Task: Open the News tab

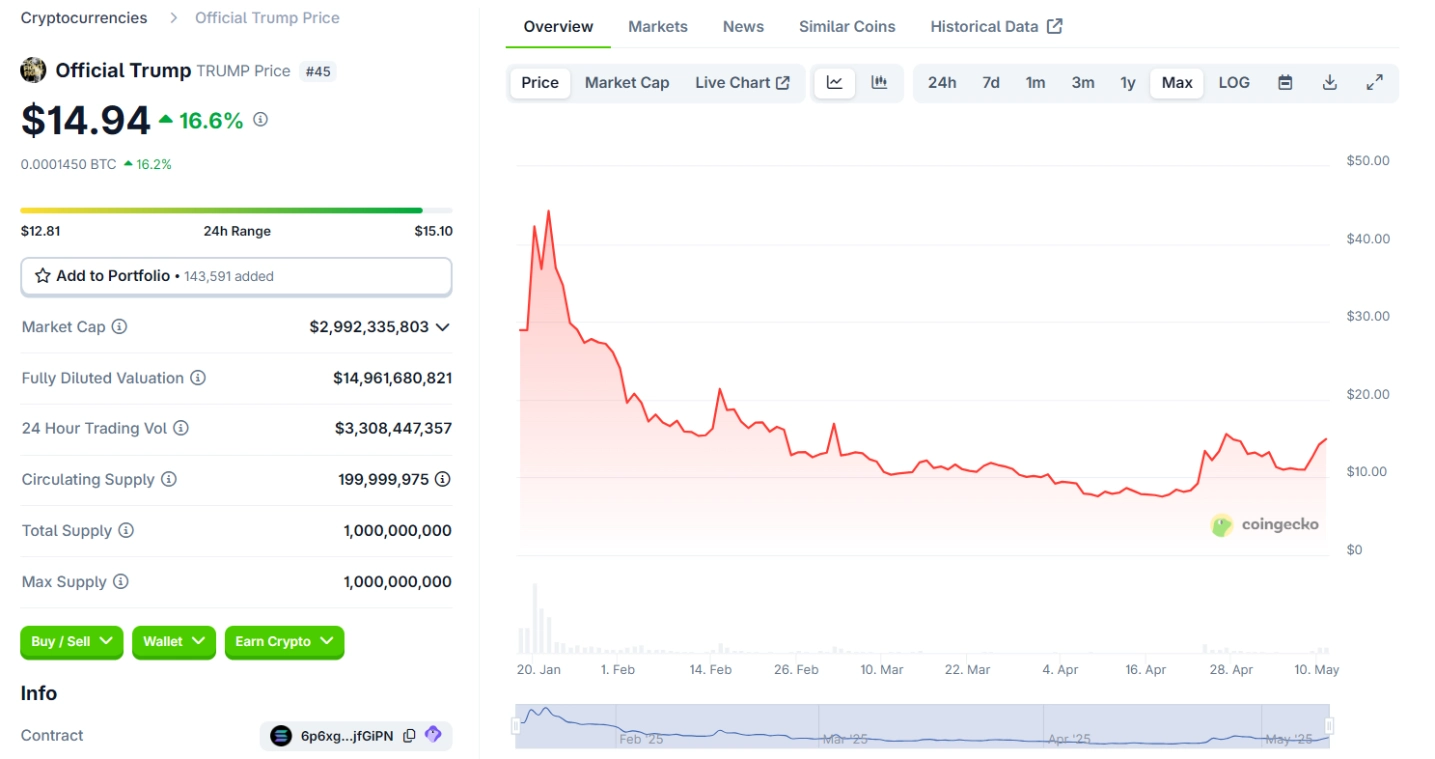Action: [x=743, y=26]
